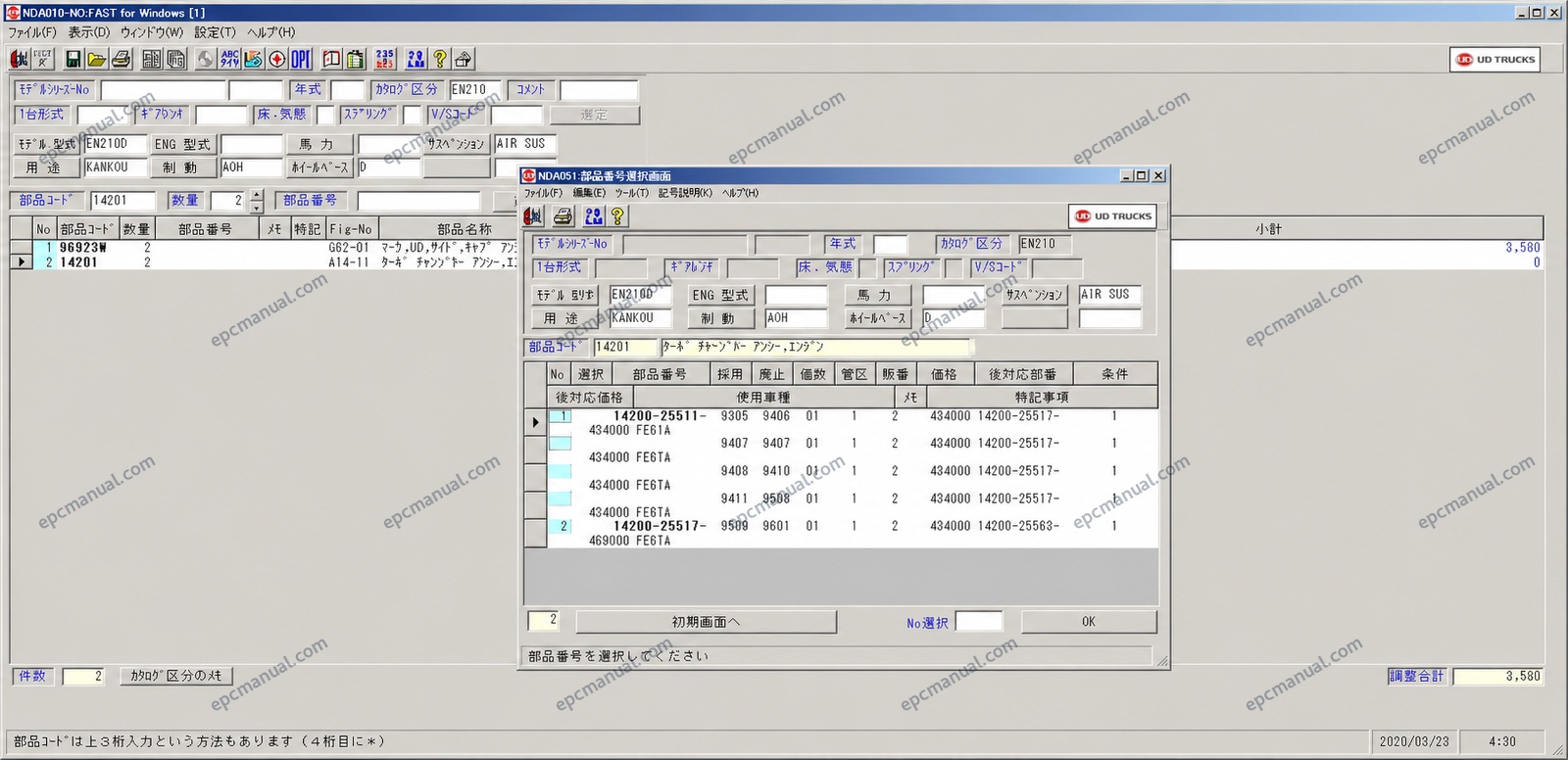Click the open folder icon
This screenshot has width=1568, height=760.
click(x=97, y=59)
